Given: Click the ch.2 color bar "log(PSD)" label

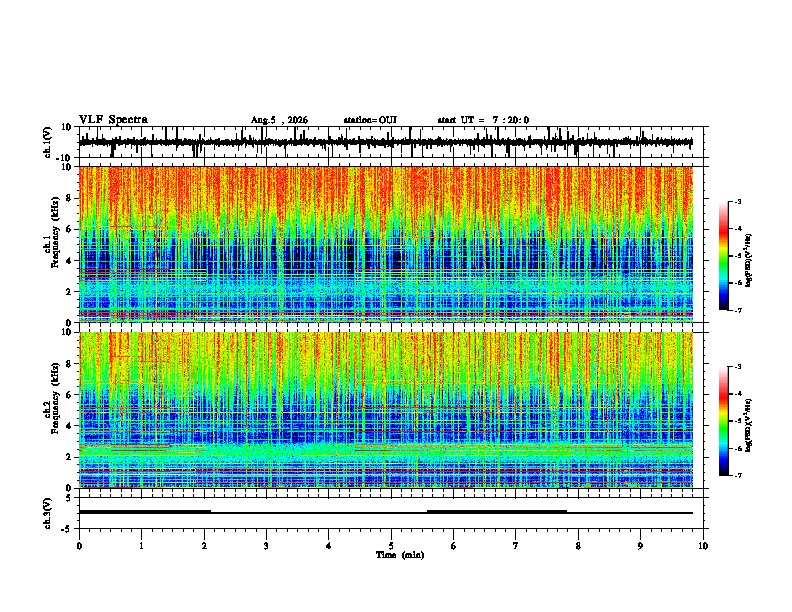Looking at the screenshot, I should pyautogui.click(x=749, y=426).
